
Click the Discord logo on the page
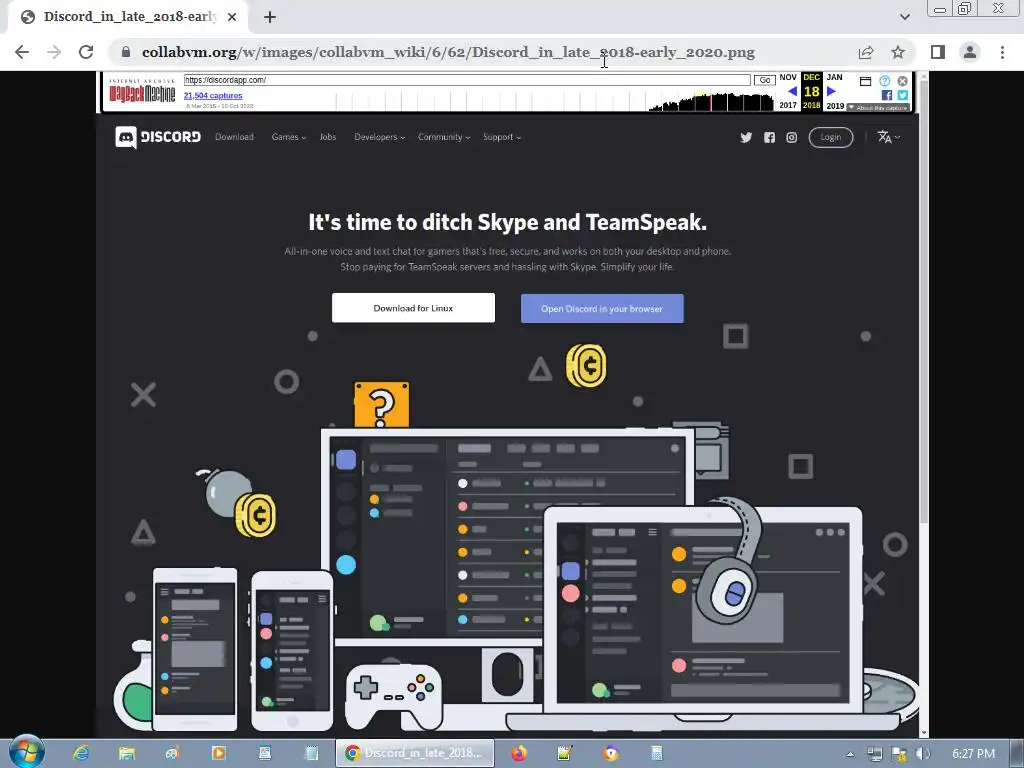pos(157,137)
